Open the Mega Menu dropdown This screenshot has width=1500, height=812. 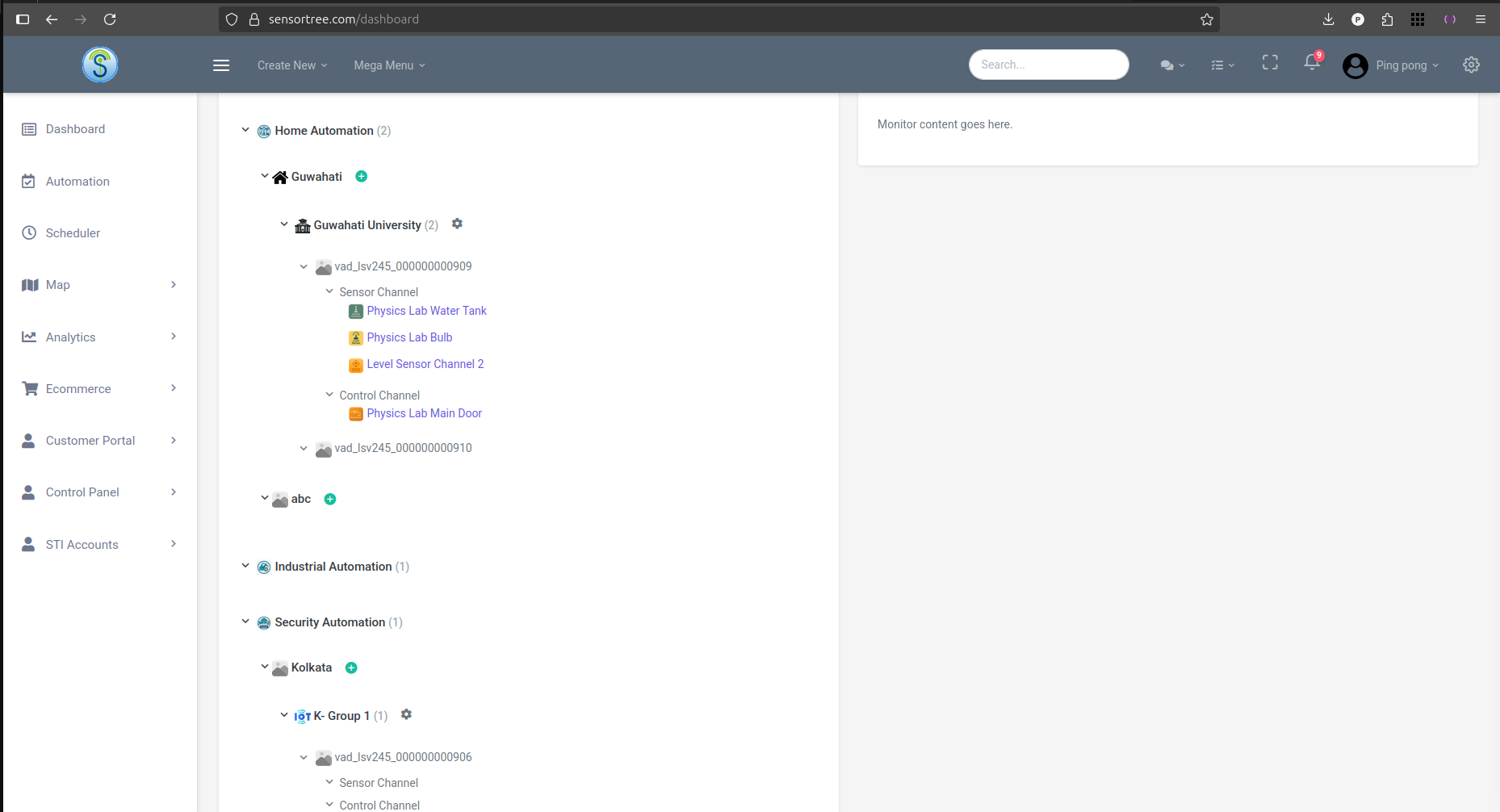coord(388,65)
